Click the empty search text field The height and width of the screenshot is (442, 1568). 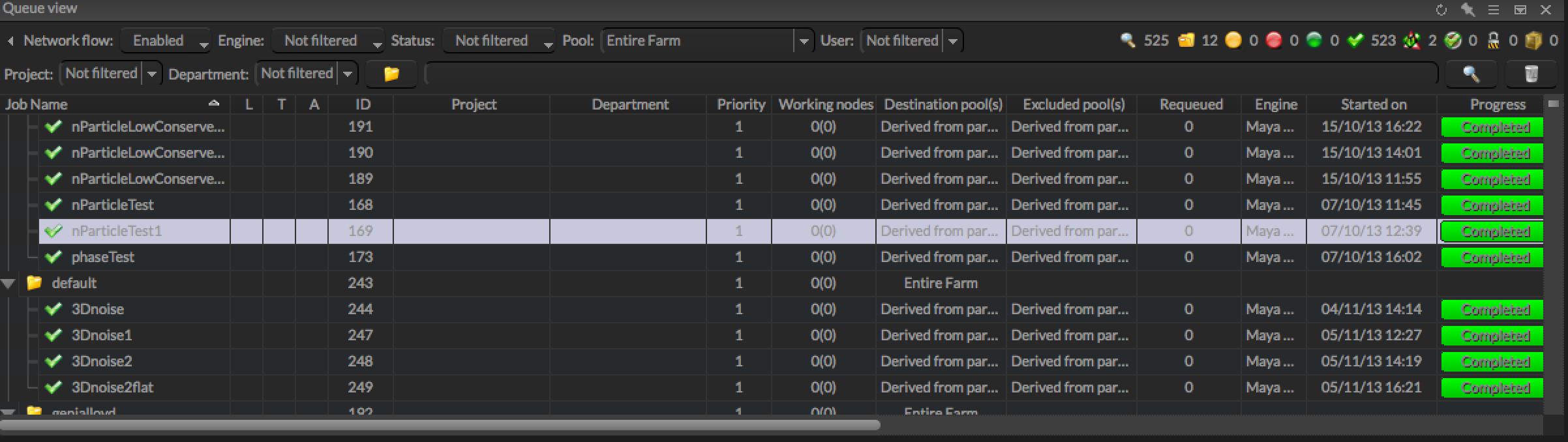931,74
